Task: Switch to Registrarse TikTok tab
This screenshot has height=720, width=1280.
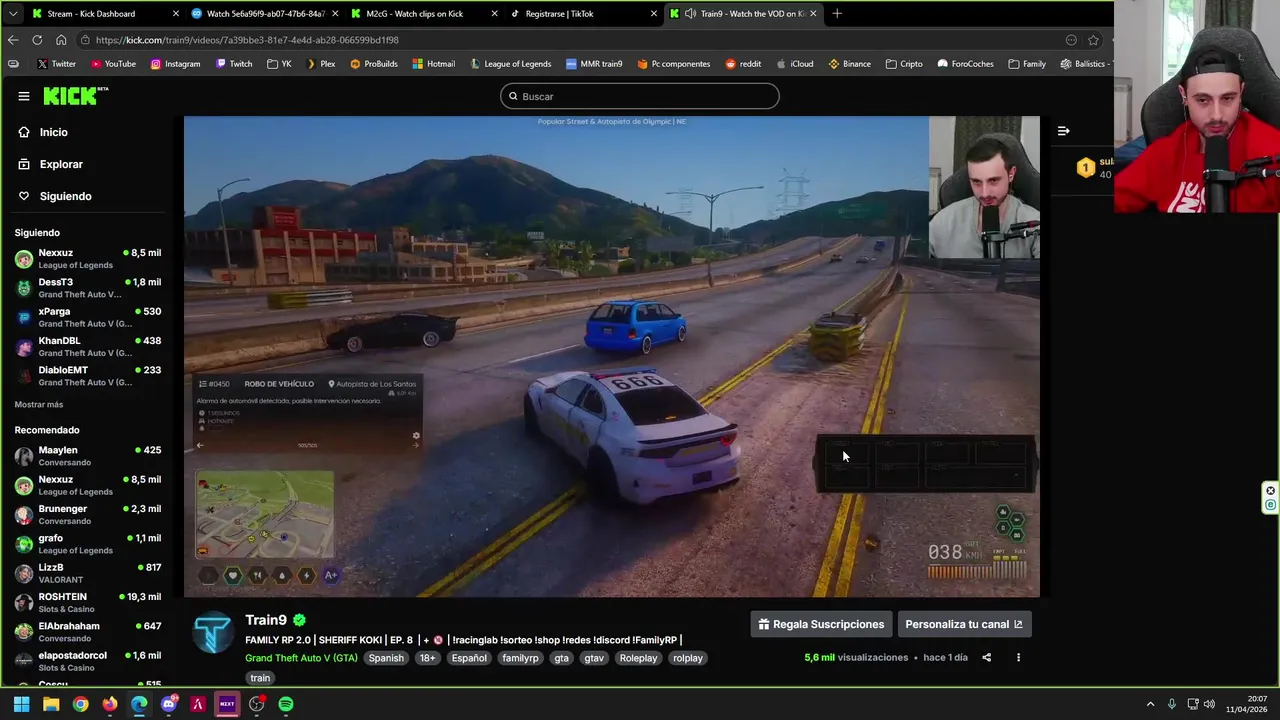Action: 584,14
